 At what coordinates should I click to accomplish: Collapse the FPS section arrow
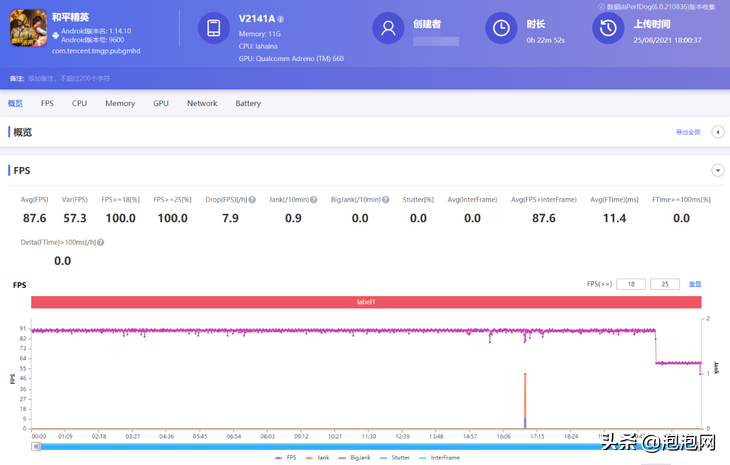point(717,170)
